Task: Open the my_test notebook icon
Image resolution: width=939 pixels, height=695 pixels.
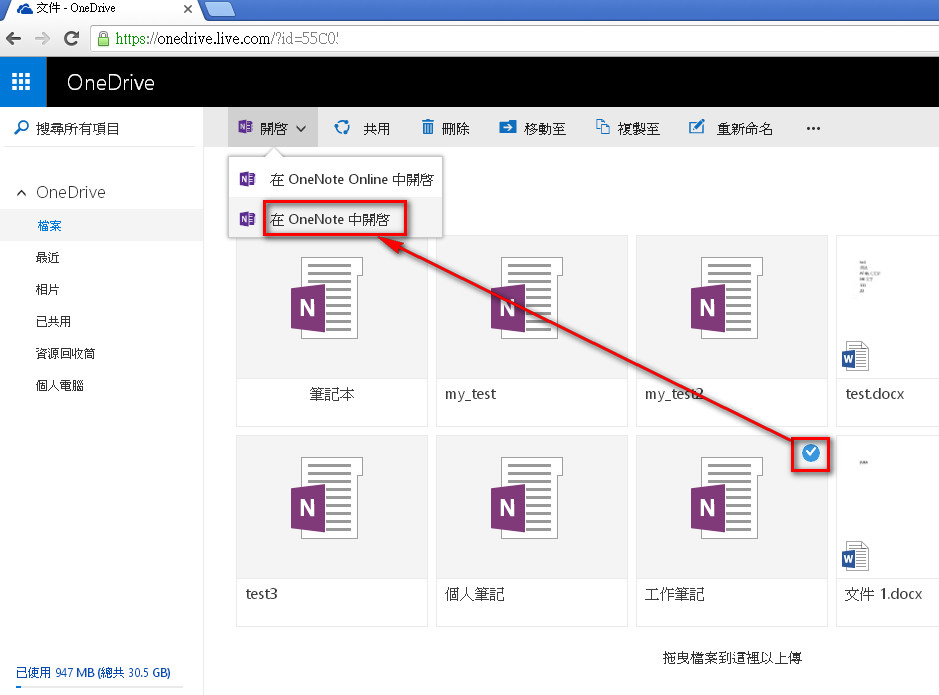Action: (x=527, y=298)
